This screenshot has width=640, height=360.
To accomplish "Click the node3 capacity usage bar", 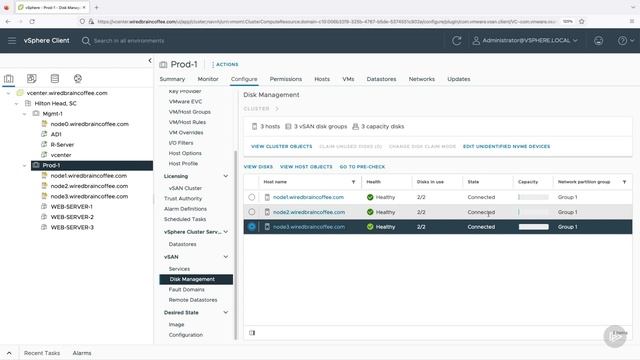I will click(533, 227).
